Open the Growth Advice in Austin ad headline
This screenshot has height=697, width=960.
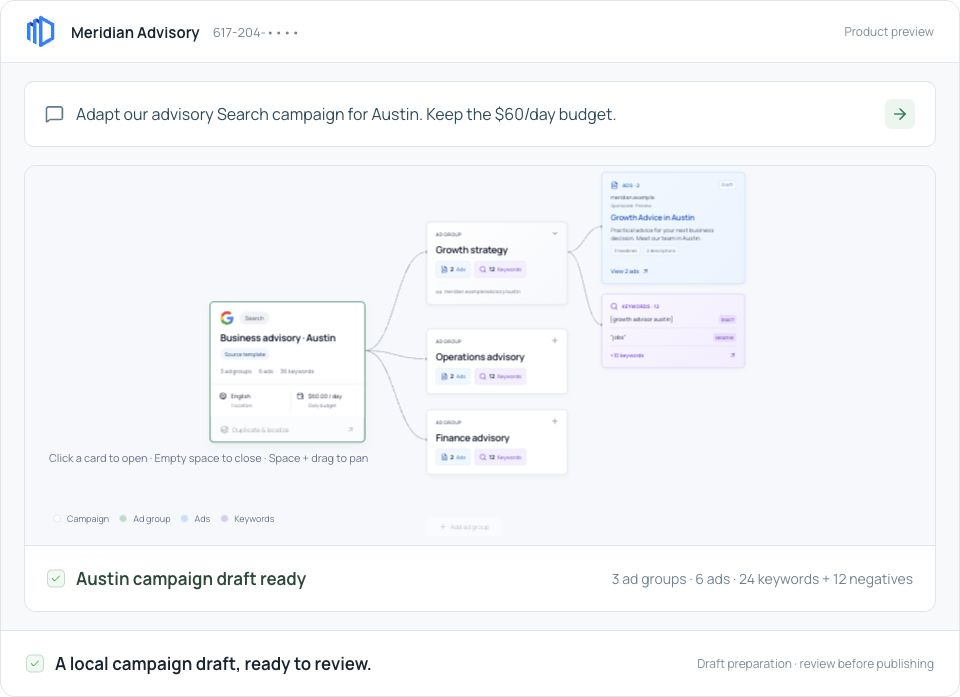652,217
